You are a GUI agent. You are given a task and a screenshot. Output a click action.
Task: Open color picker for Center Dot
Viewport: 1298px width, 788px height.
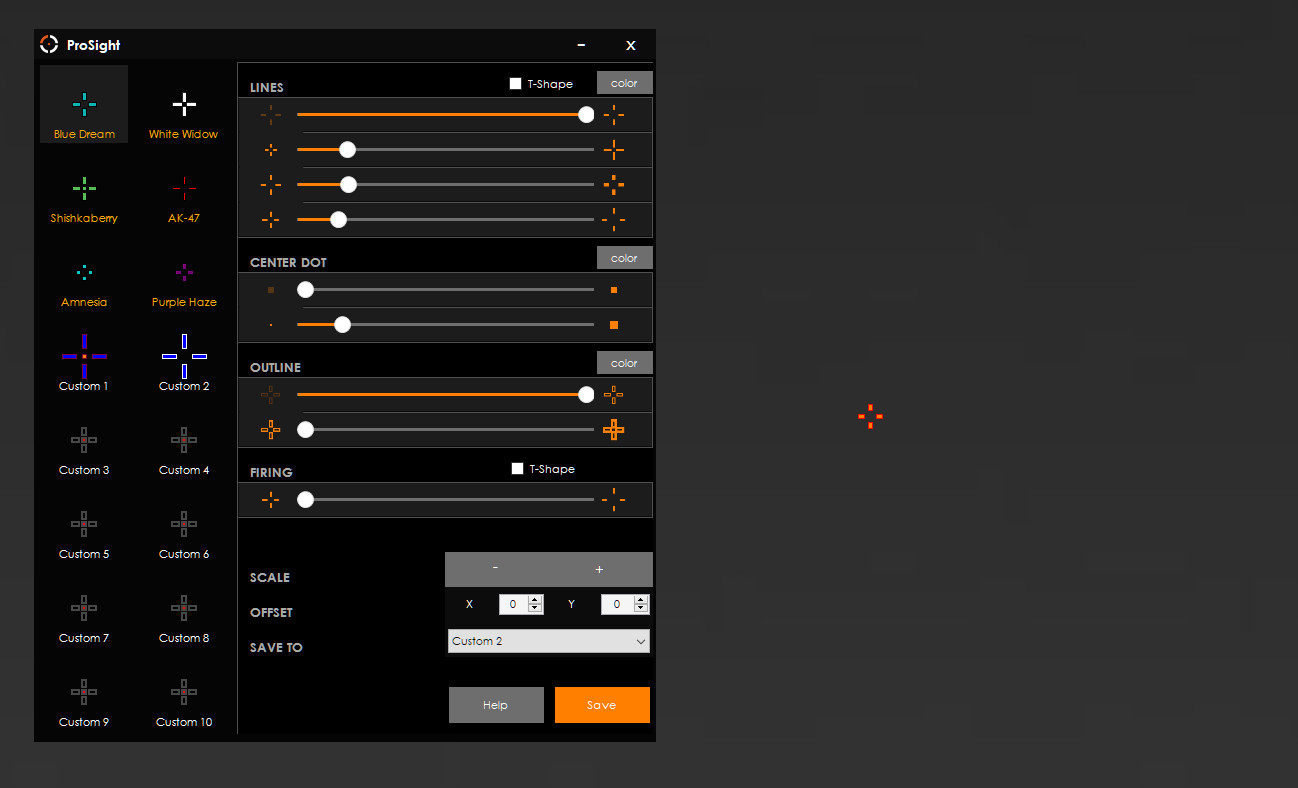point(624,258)
